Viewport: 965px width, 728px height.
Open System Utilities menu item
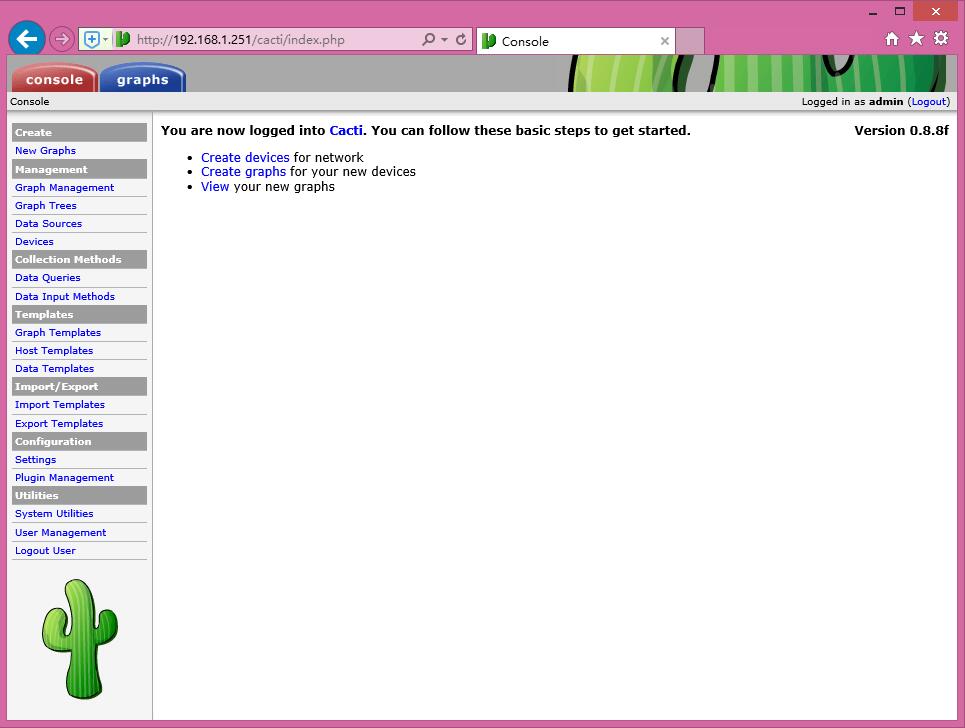(x=54, y=514)
